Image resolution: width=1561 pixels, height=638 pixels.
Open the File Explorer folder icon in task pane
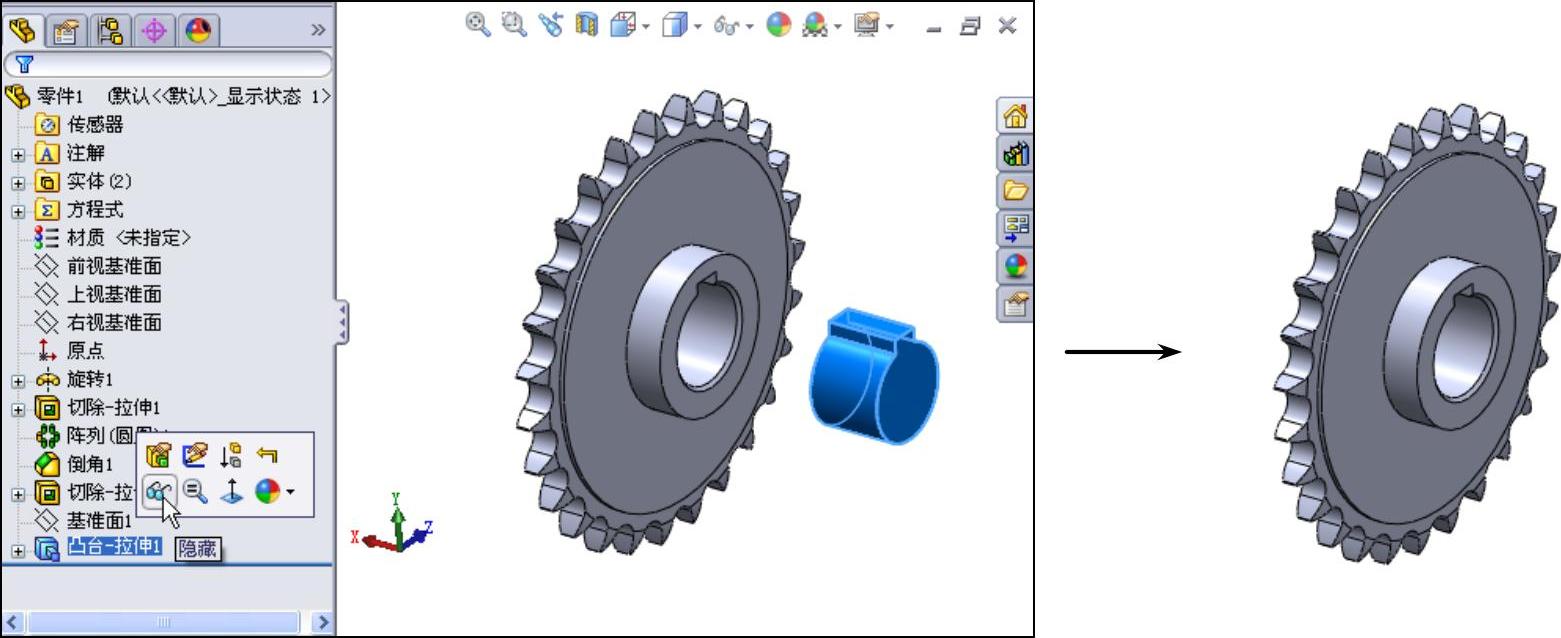click(1015, 191)
